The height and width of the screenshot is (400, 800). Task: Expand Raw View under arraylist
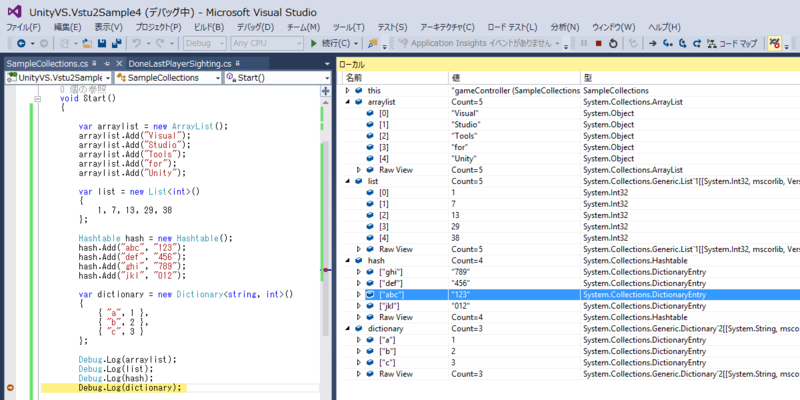coord(359,170)
